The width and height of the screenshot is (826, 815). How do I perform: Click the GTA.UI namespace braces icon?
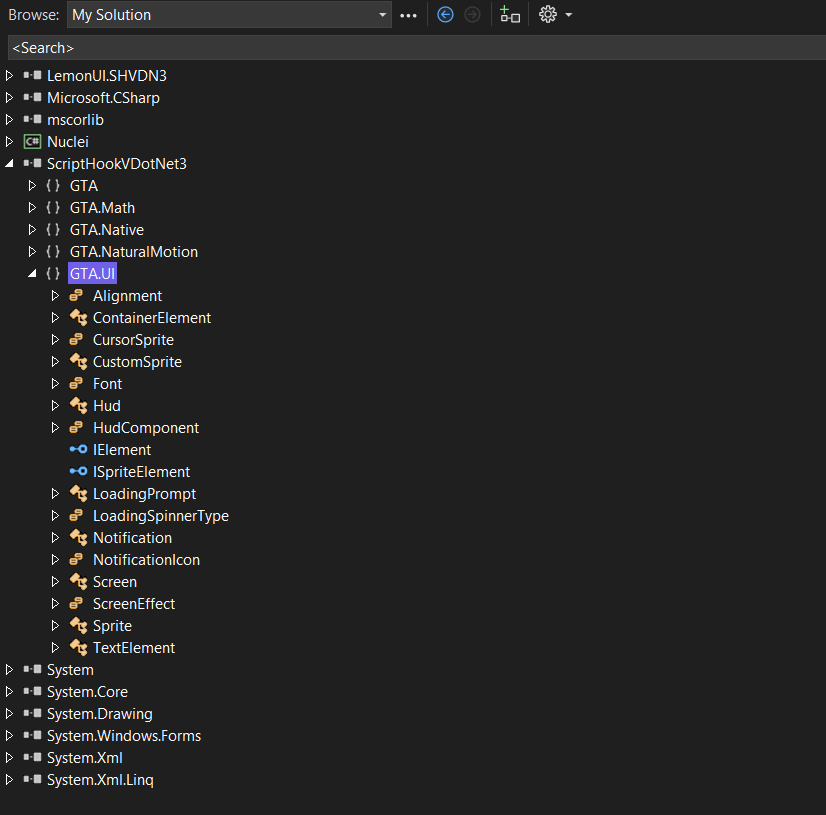click(53, 273)
